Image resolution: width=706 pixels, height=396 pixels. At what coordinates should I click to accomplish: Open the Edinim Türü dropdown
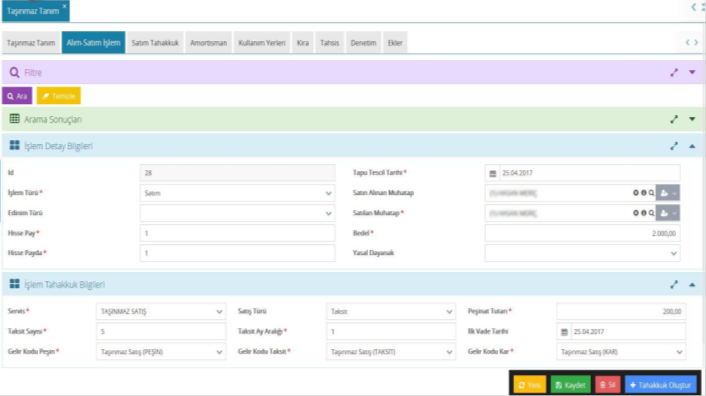coord(237,213)
